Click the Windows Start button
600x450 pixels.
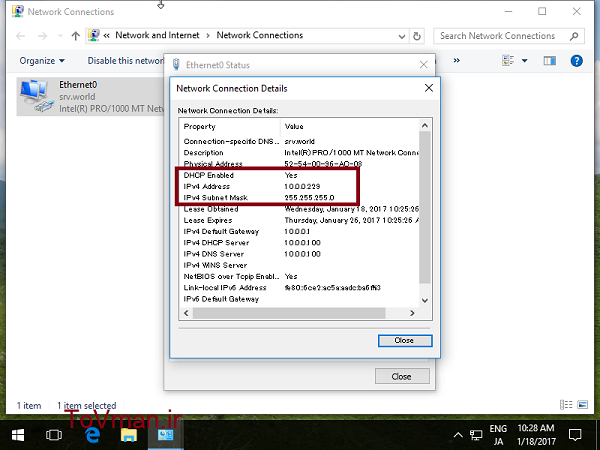(x=18, y=435)
